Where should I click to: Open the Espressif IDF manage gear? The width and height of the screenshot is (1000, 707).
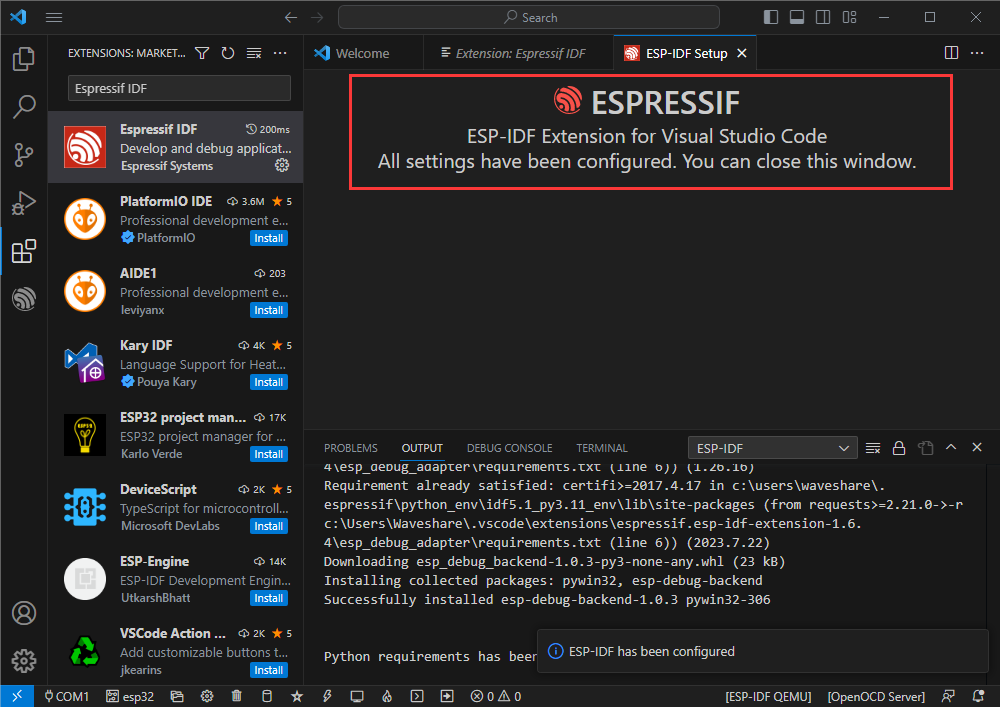coord(282,166)
